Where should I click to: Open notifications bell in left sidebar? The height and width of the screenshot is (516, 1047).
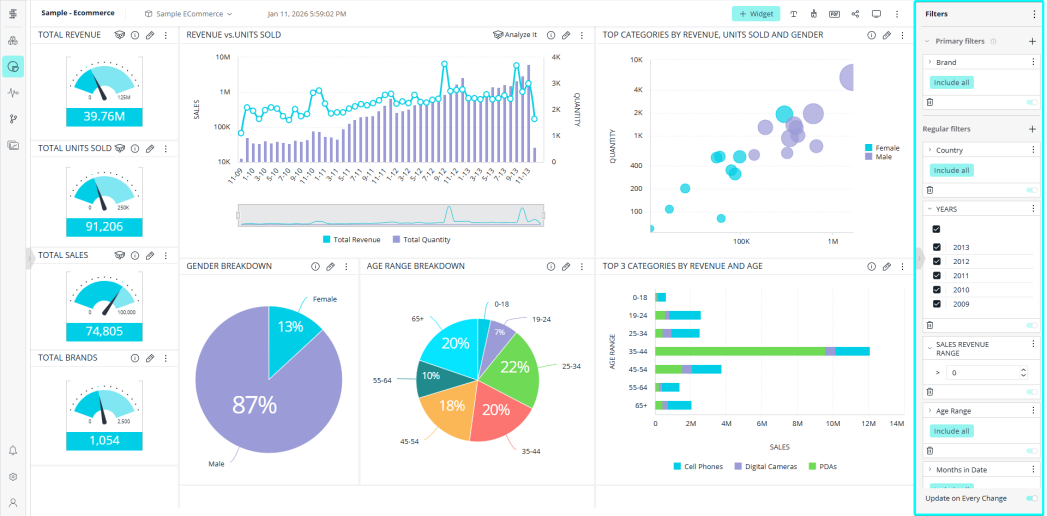click(x=13, y=451)
